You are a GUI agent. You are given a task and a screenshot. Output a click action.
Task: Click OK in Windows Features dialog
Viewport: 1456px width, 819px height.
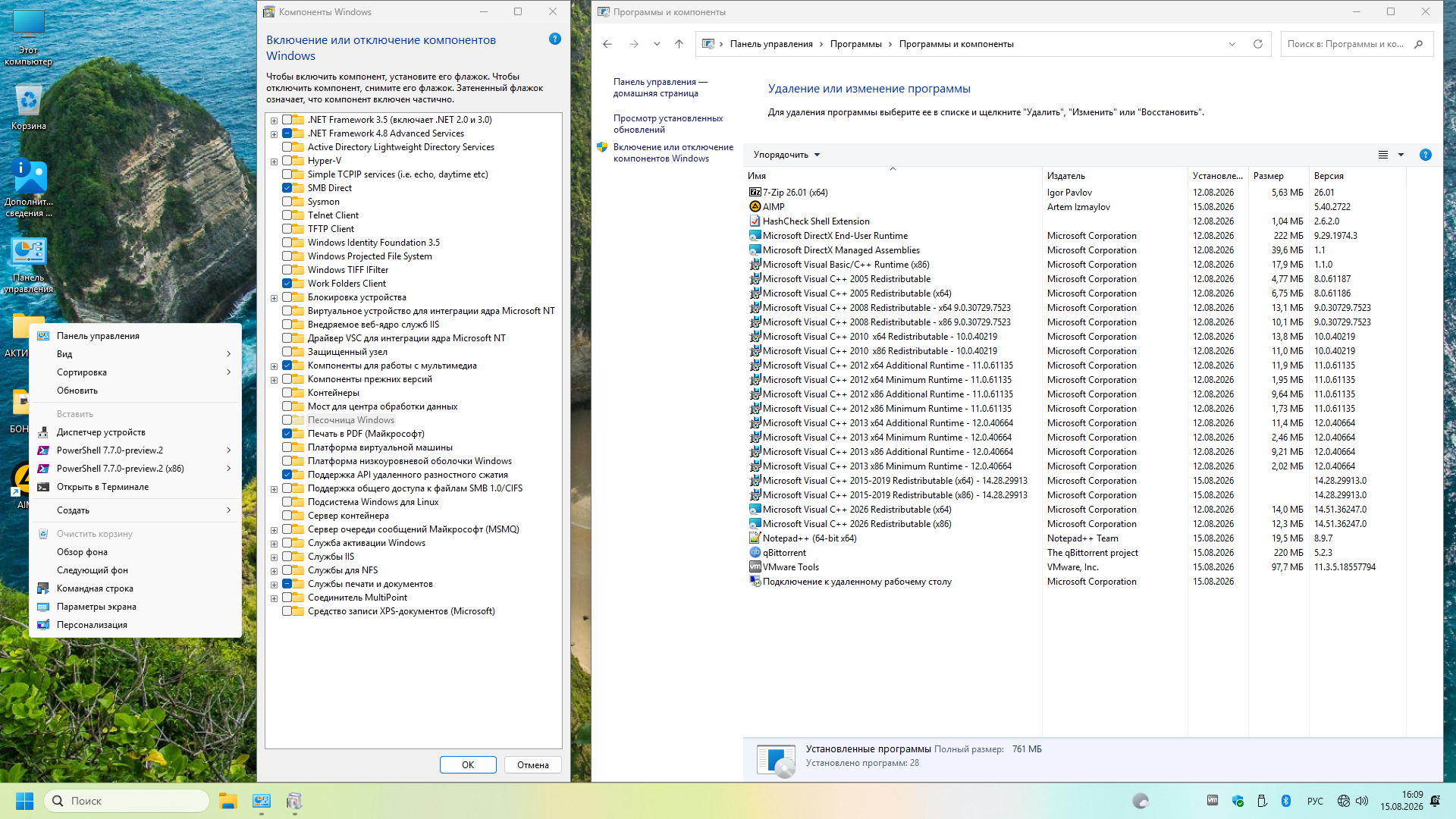coord(468,764)
